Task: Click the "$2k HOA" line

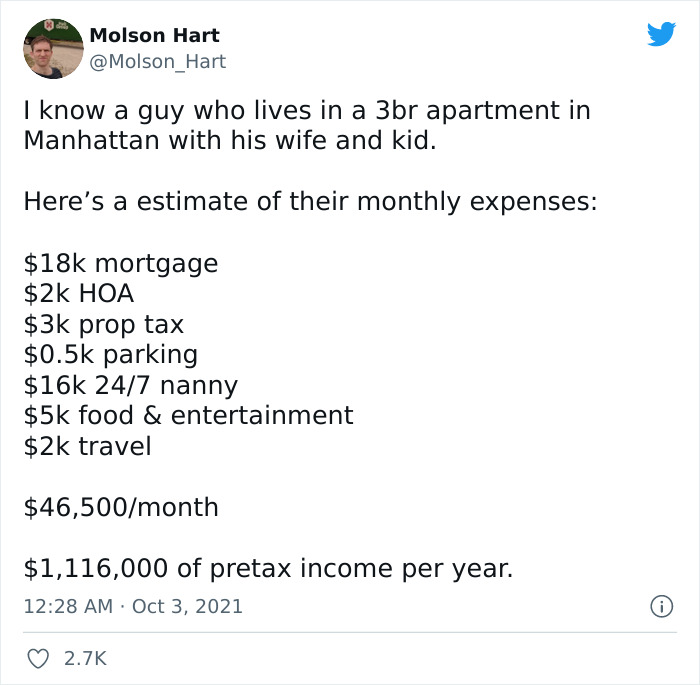Action: click(79, 294)
